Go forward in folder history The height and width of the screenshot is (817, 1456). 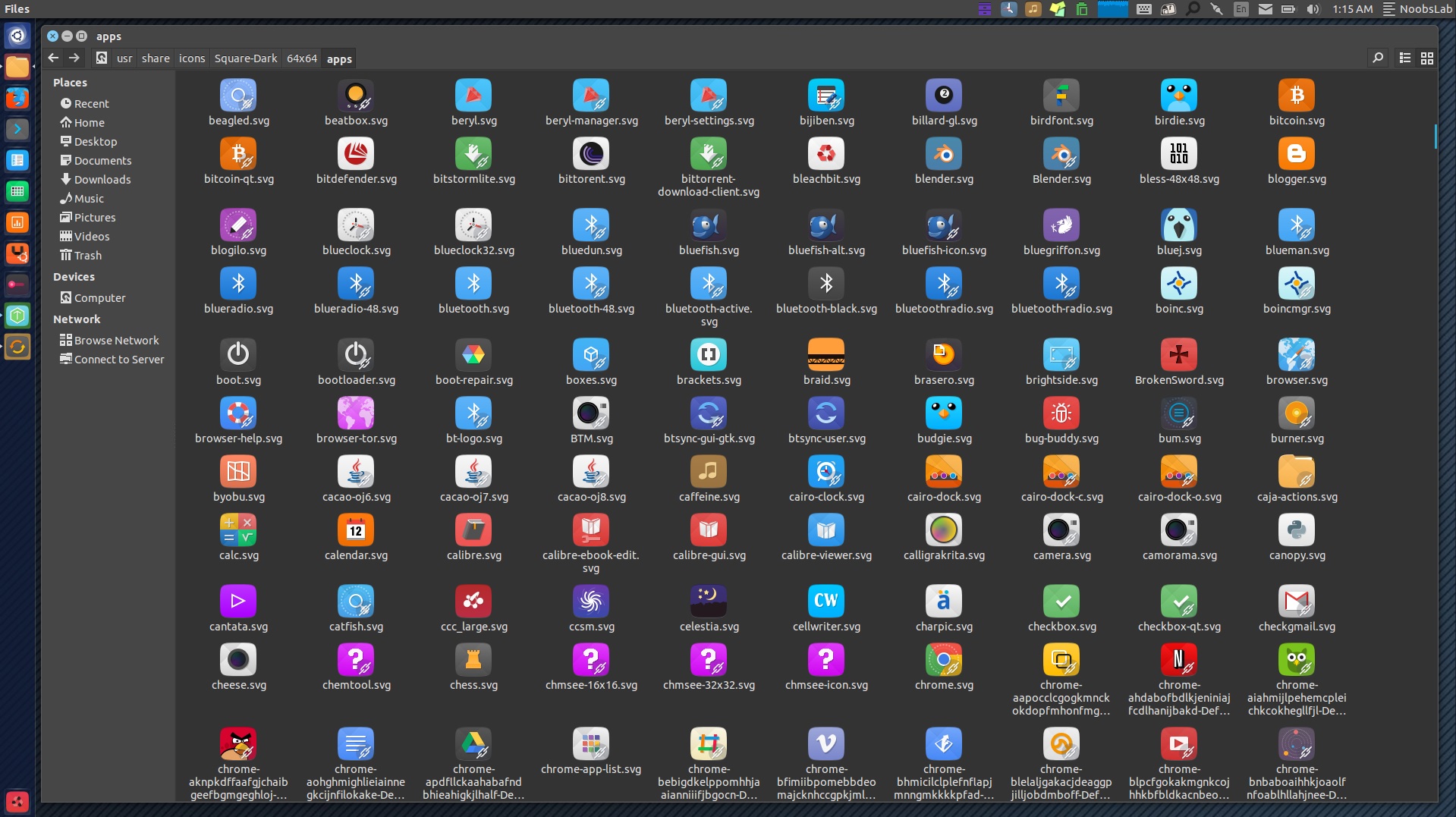click(74, 58)
